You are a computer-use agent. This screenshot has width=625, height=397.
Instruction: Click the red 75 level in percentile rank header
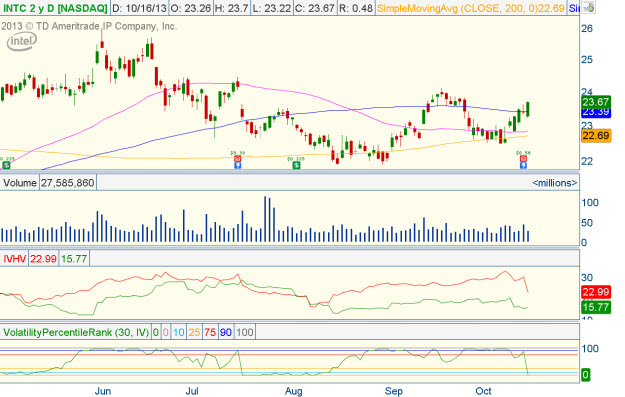tap(210, 332)
